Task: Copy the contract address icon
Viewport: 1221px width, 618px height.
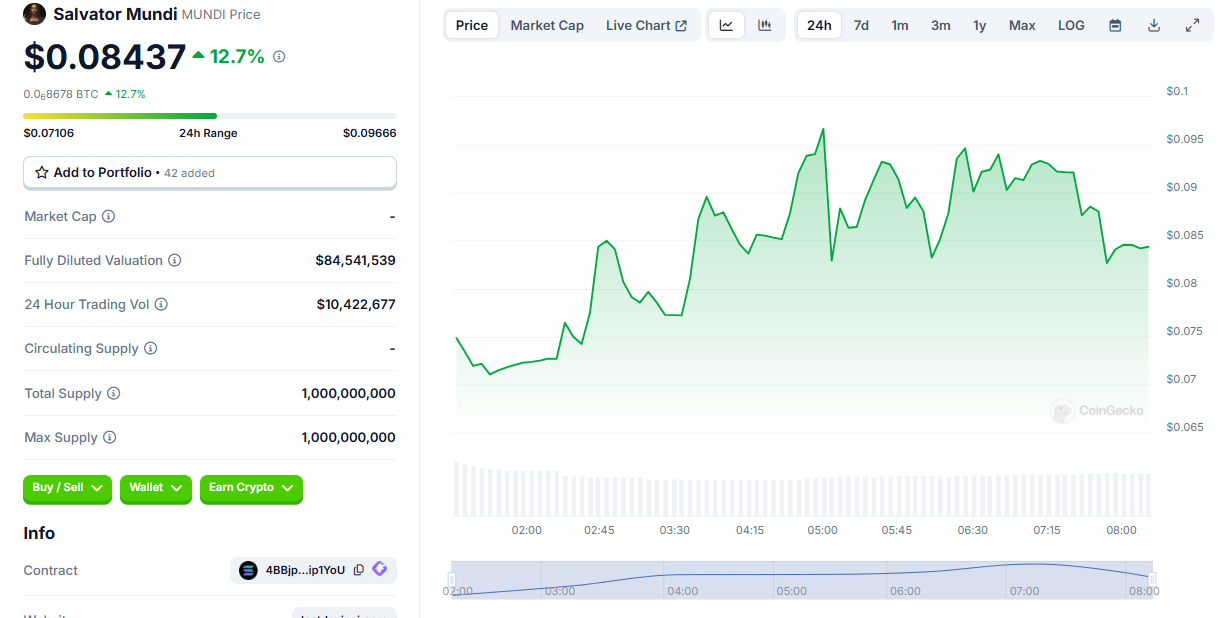Action: pos(359,570)
